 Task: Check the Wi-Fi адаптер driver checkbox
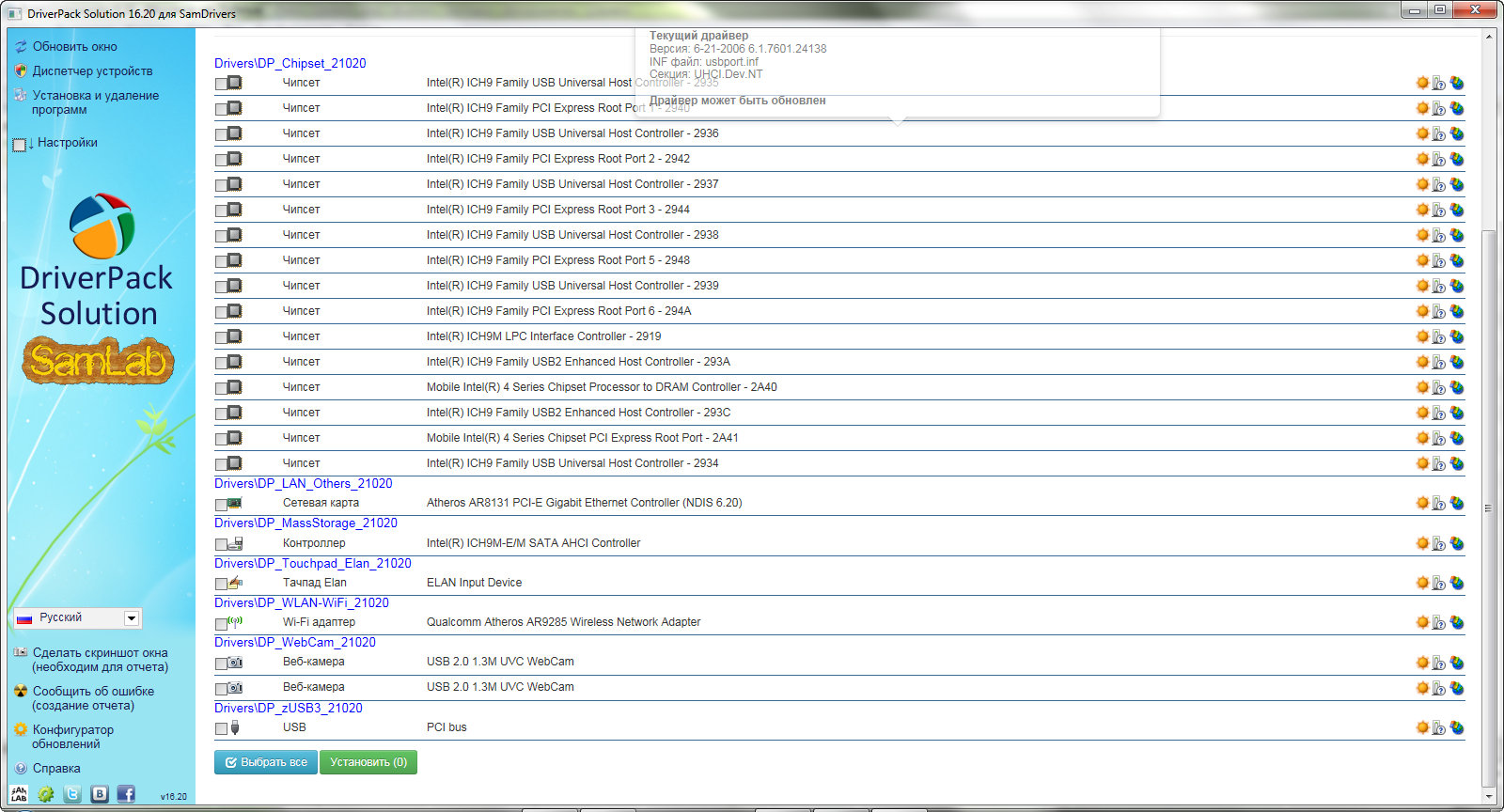(221, 623)
